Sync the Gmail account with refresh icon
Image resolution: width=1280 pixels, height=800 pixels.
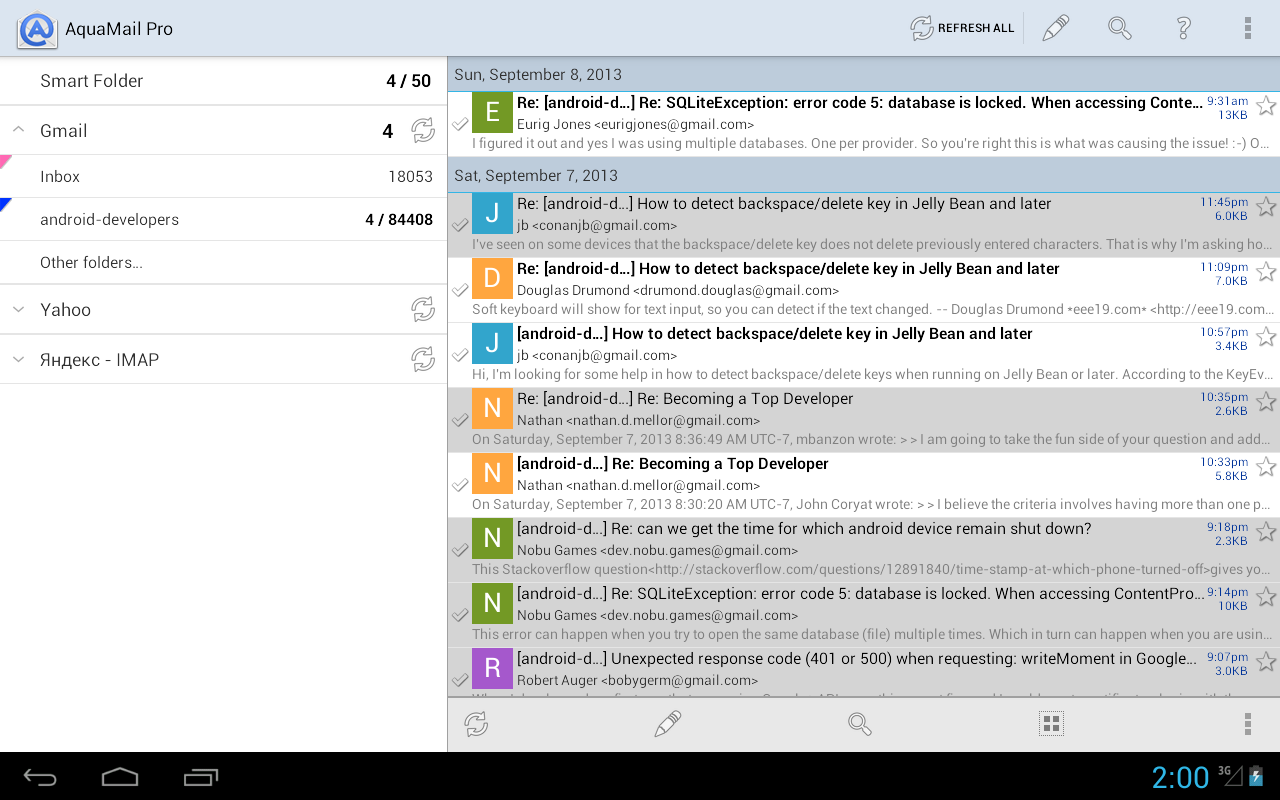click(423, 130)
